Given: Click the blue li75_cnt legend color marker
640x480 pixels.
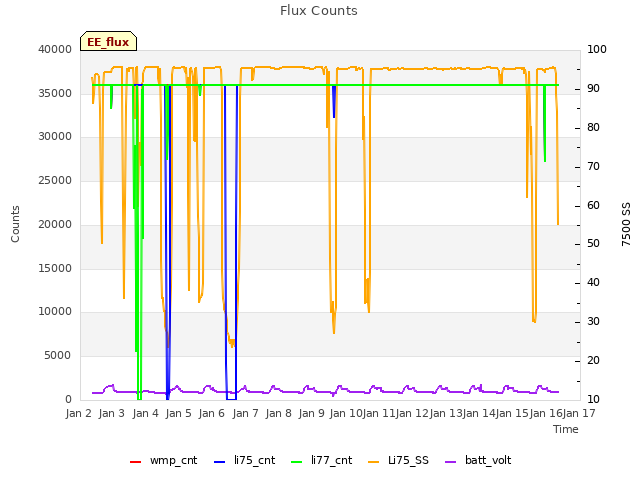Looking at the screenshot, I should (x=219, y=462).
